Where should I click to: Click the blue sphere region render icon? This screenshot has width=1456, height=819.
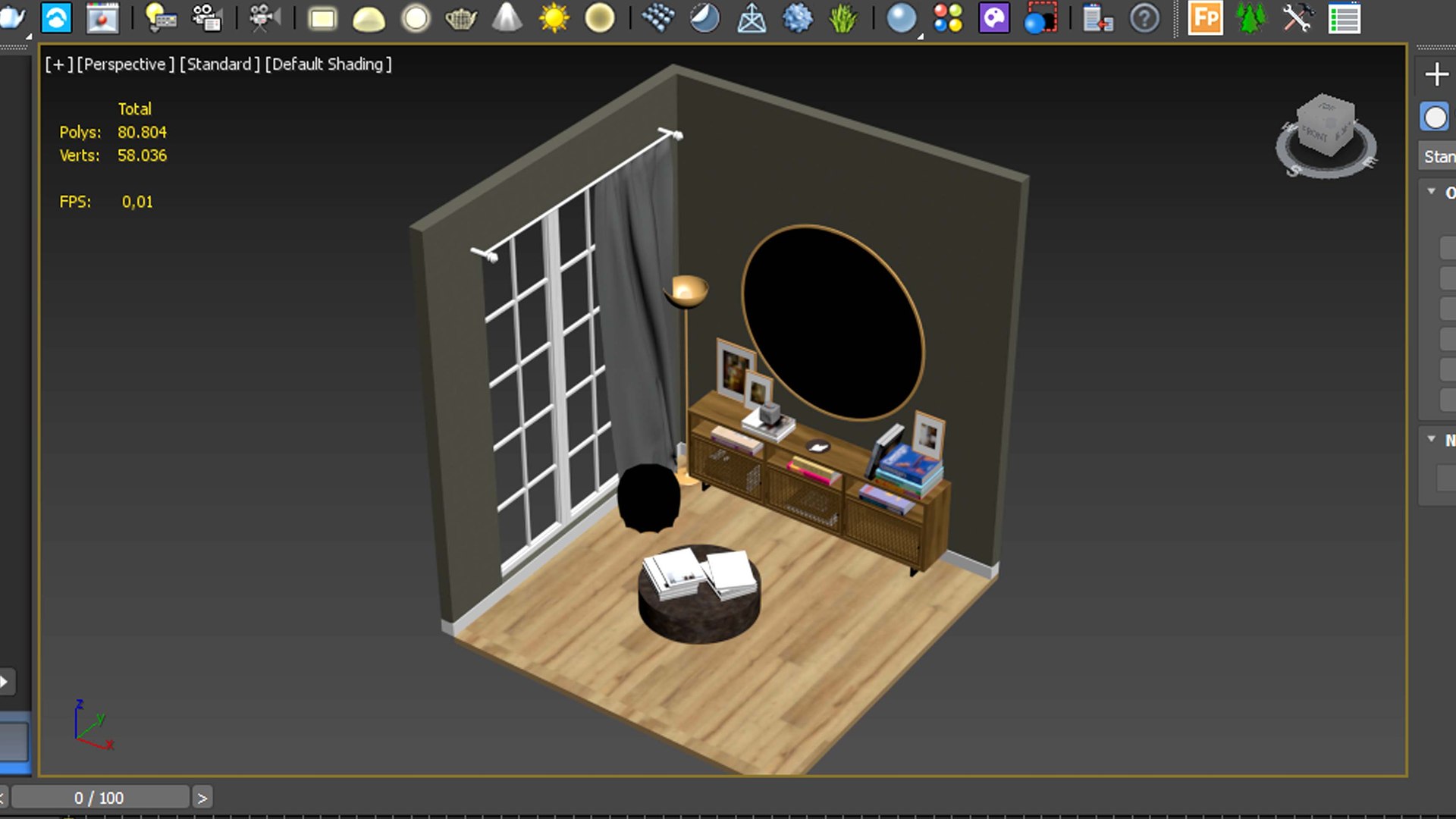1040,17
